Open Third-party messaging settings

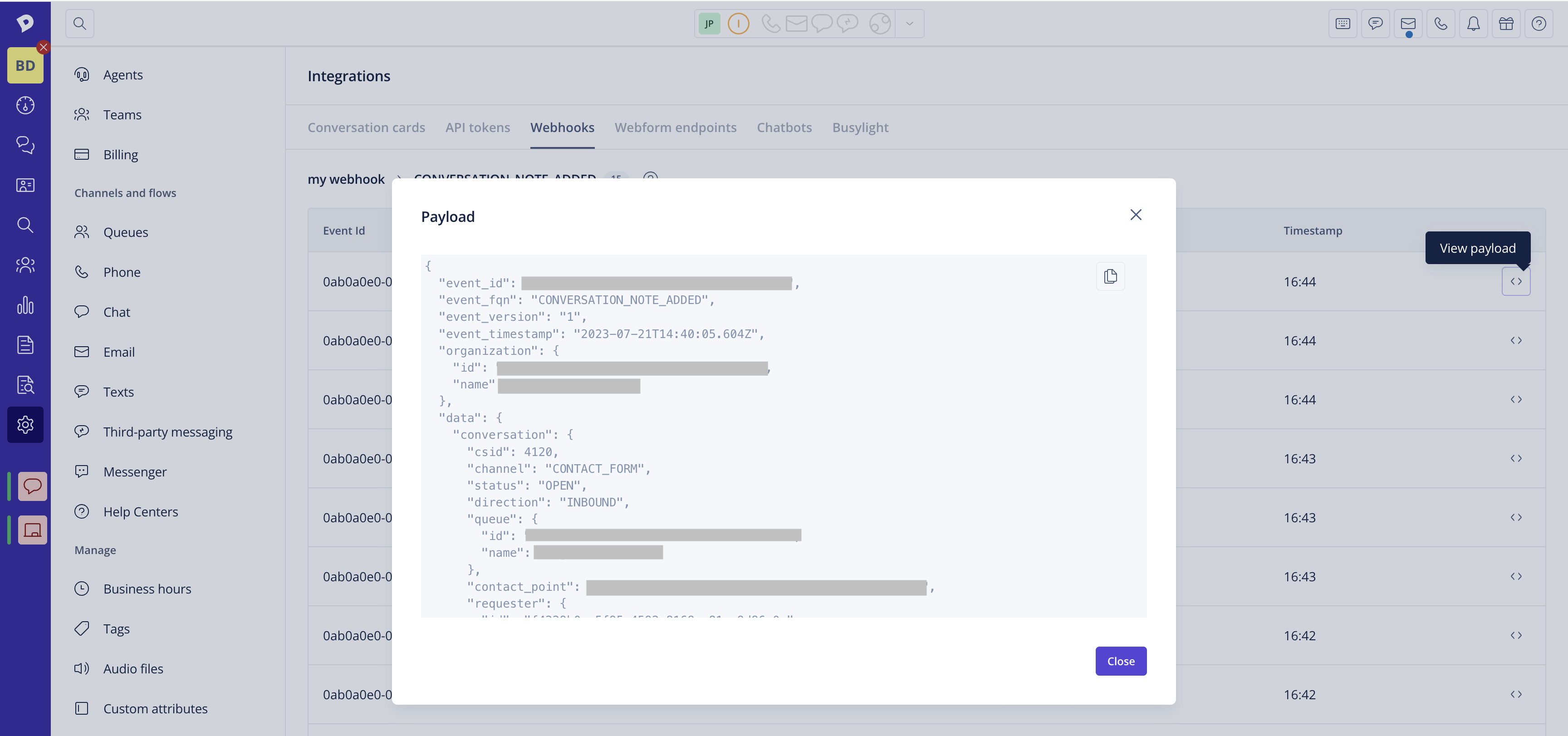pos(167,432)
